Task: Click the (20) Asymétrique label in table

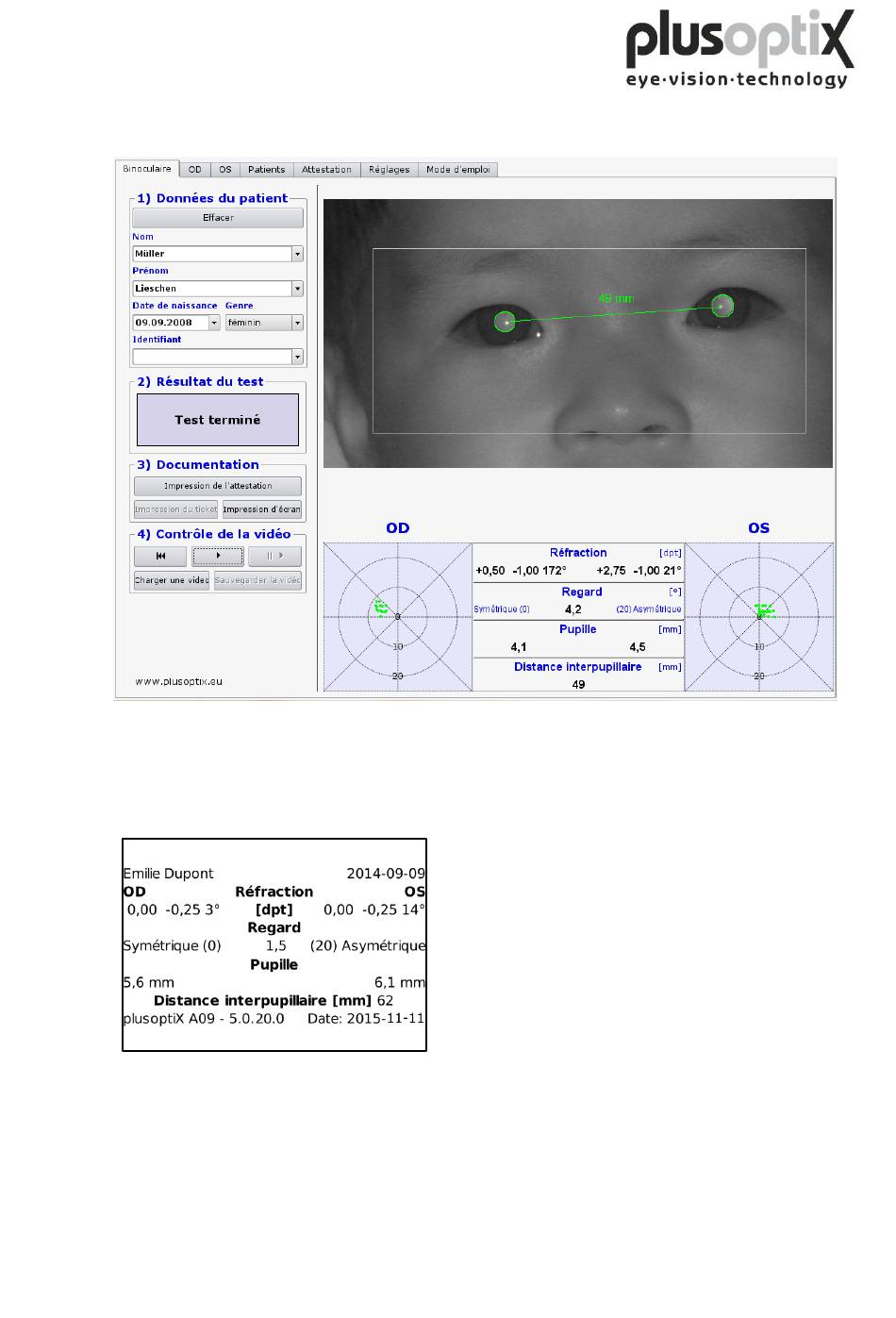Action: [x=649, y=609]
